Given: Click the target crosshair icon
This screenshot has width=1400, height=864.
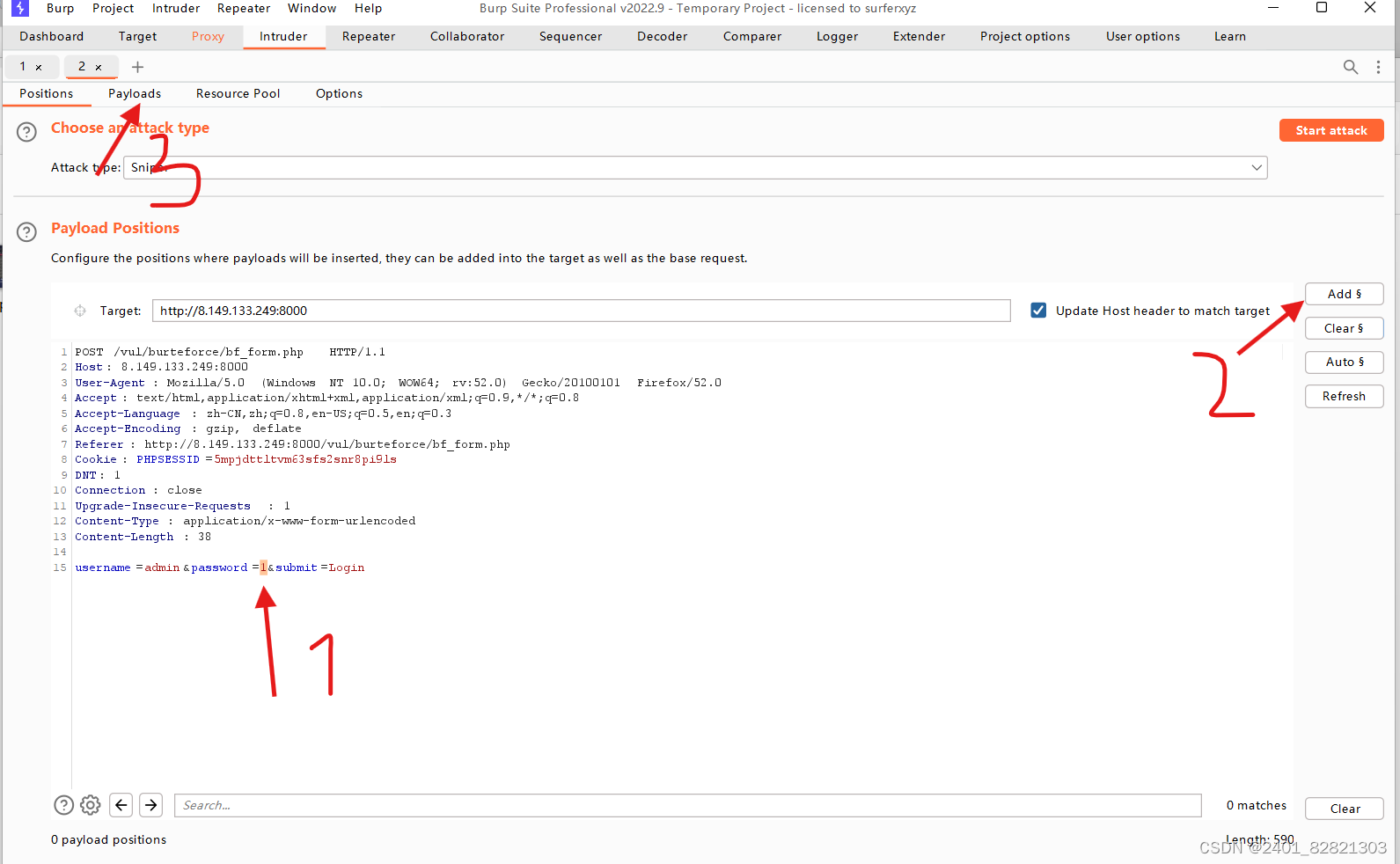Looking at the screenshot, I should click(x=80, y=311).
